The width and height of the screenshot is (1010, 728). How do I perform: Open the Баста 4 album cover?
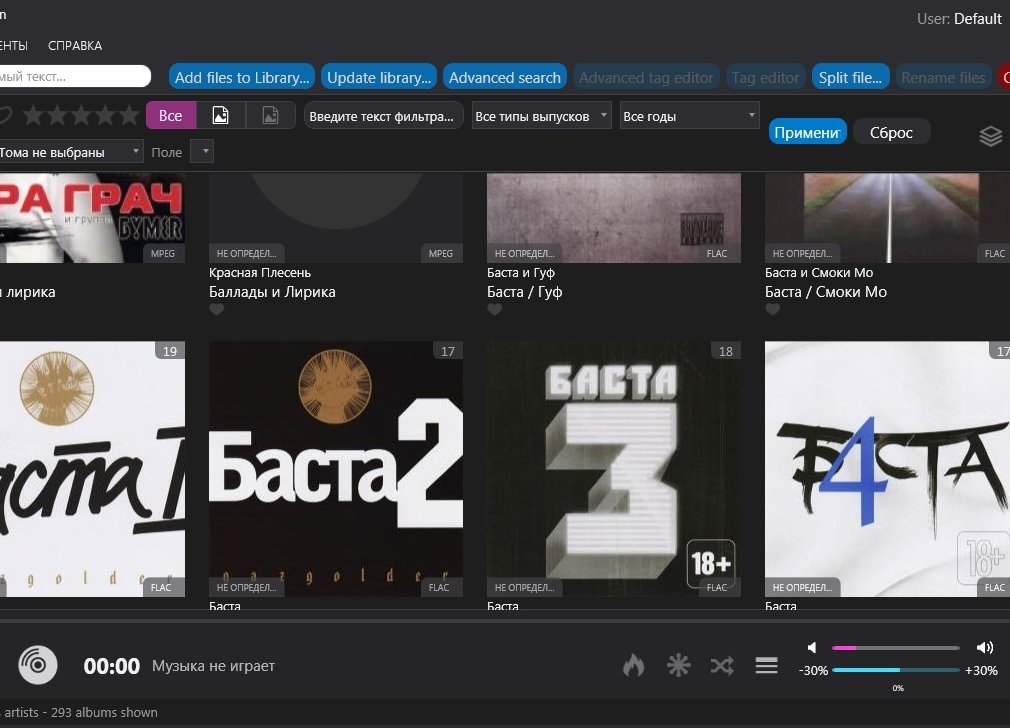(887, 468)
